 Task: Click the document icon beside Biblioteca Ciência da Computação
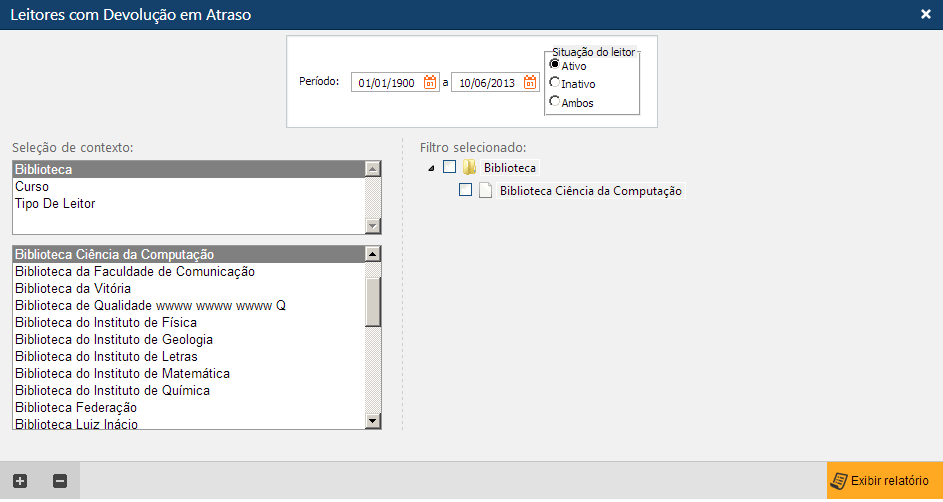click(x=486, y=190)
